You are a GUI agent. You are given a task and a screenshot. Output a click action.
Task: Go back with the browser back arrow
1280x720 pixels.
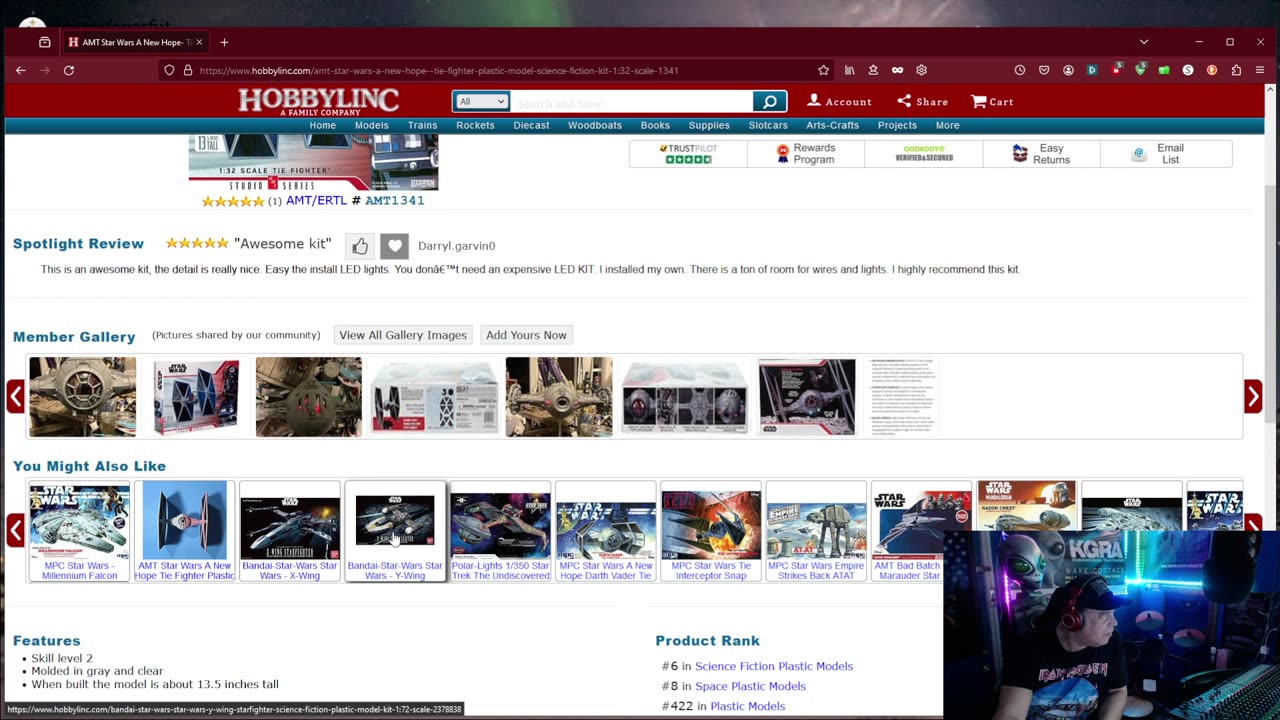coord(21,70)
